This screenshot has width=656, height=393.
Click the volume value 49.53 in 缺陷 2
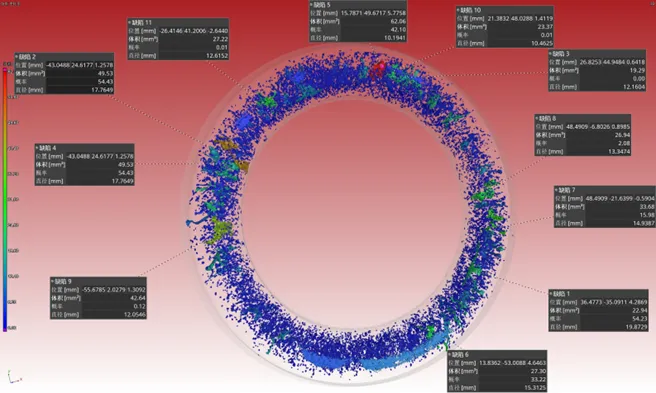point(105,73)
